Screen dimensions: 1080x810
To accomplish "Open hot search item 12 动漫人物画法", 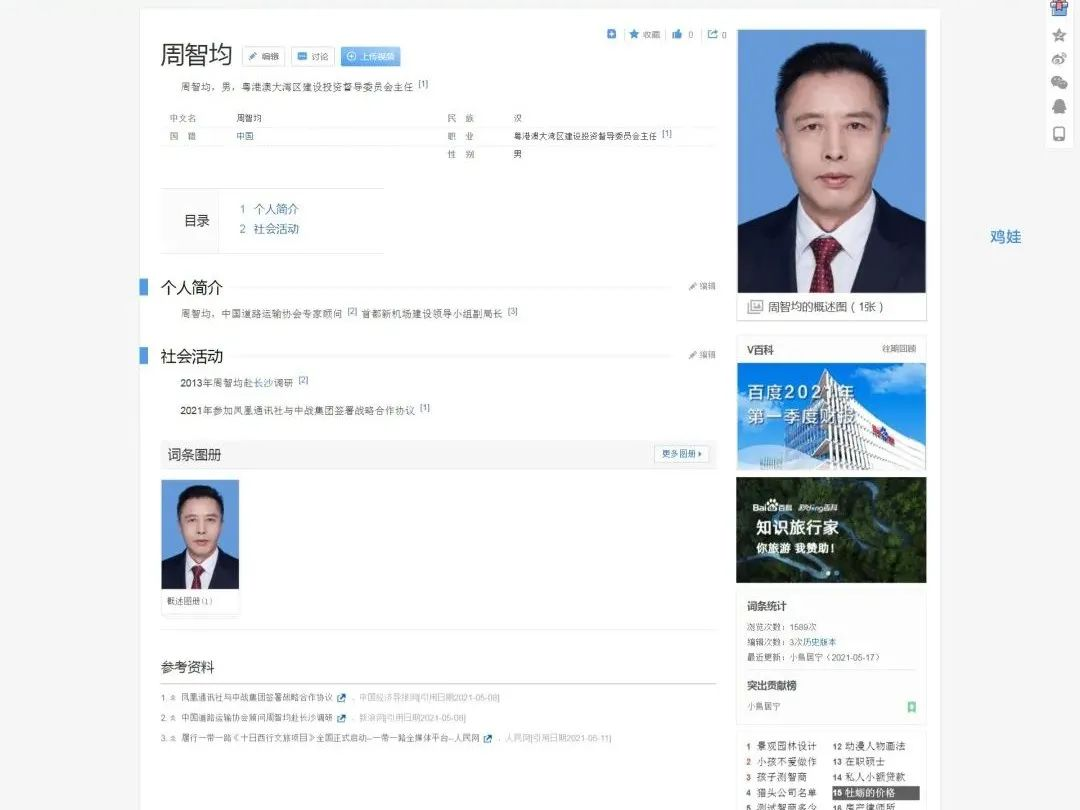I will click(875, 746).
